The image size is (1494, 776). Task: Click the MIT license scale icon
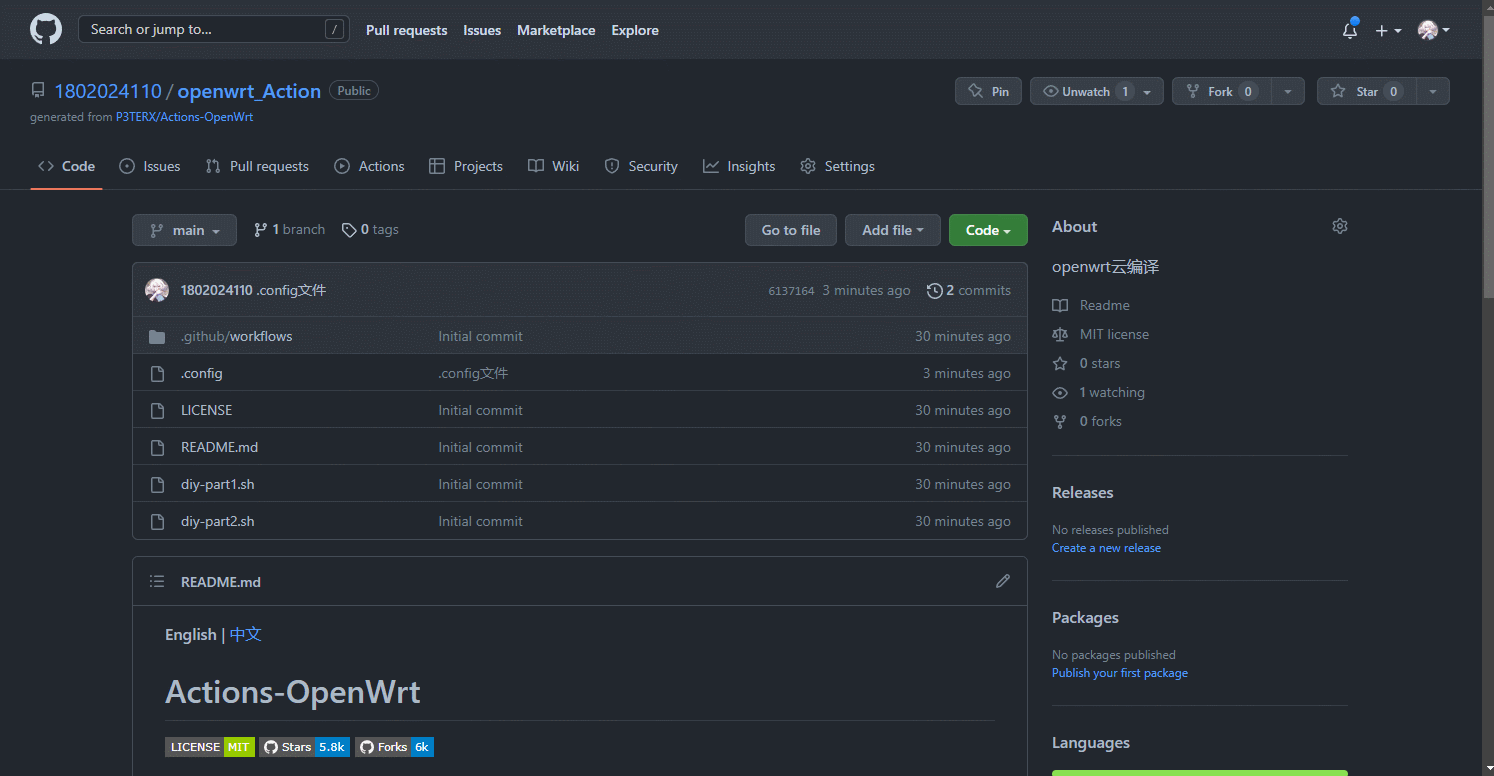(x=1060, y=334)
